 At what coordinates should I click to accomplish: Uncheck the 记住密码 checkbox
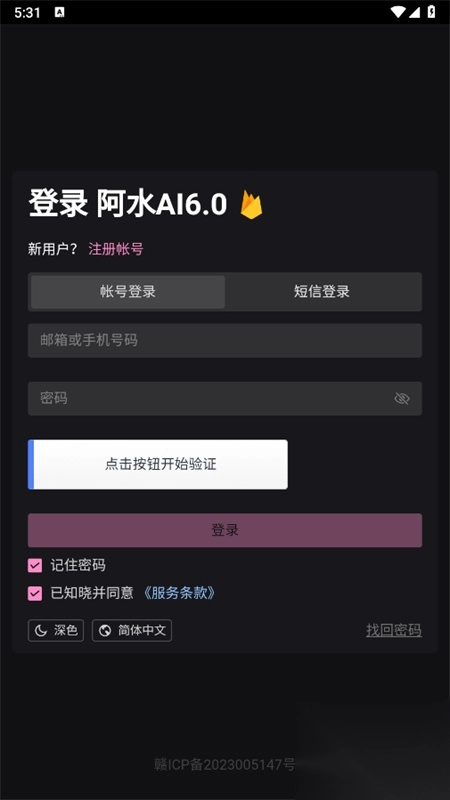(x=35, y=565)
